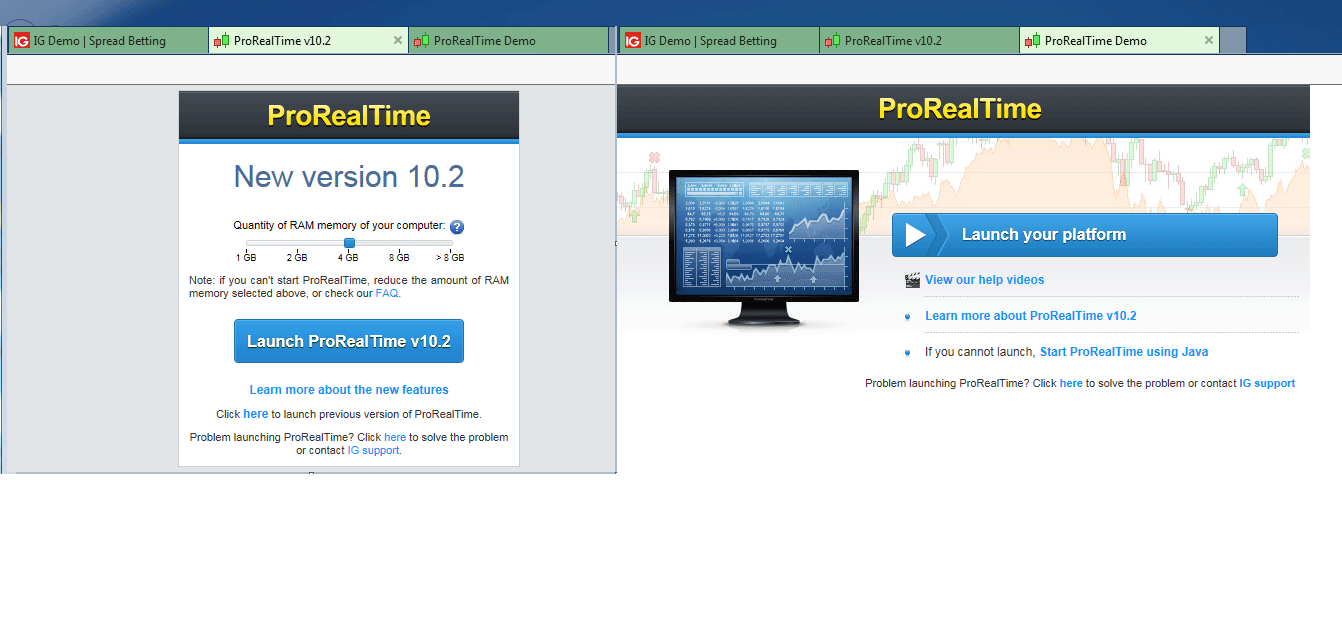Open Learn more about ProRealTime v10.2

click(x=1031, y=315)
